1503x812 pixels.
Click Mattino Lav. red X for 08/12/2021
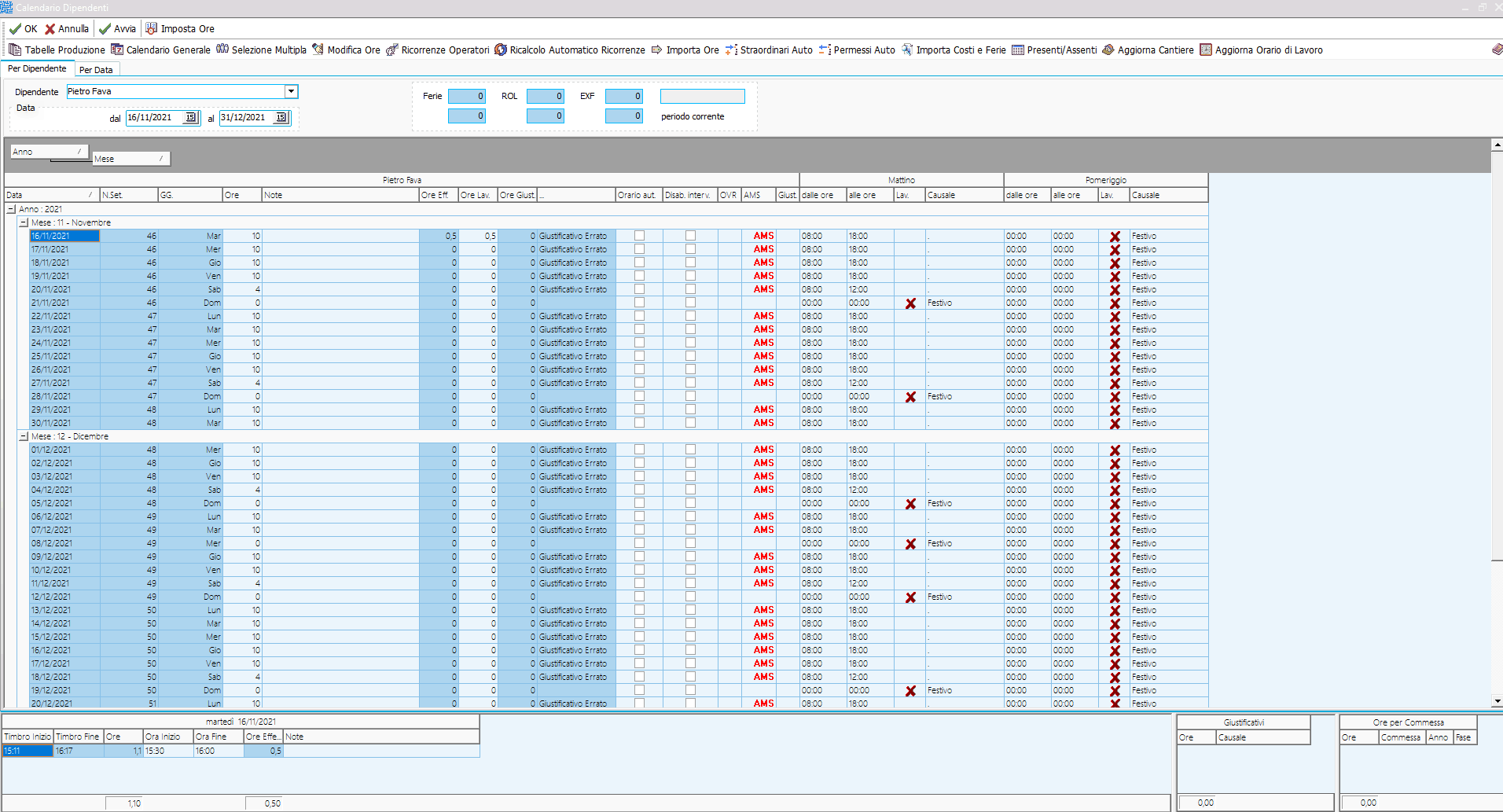tap(910, 544)
